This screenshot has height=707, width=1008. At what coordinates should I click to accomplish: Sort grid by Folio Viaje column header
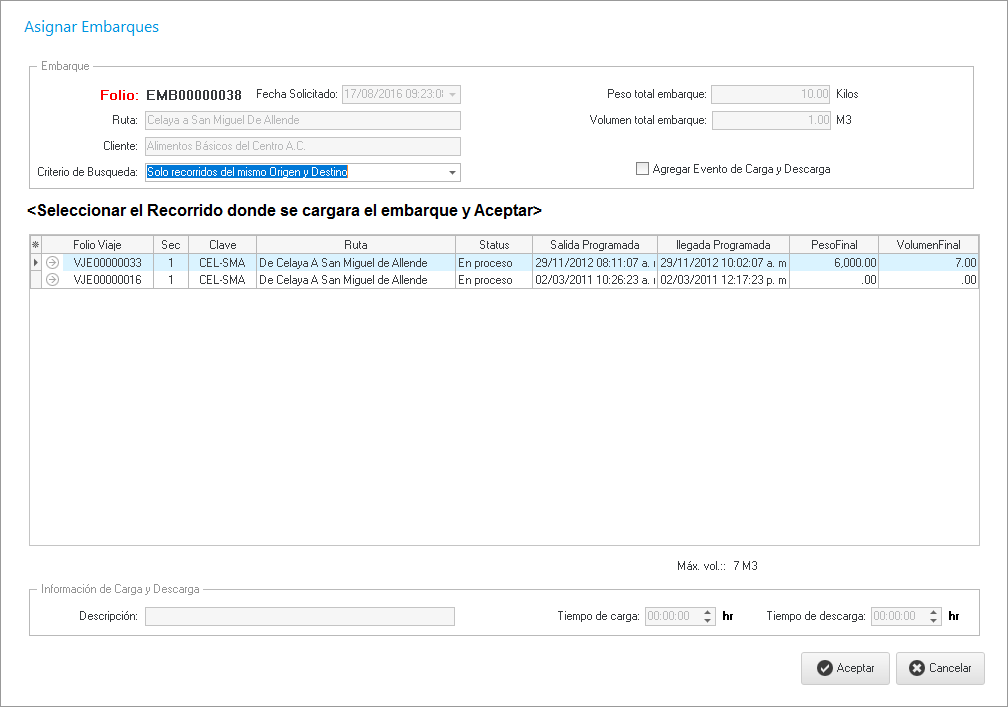pos(97,245)
